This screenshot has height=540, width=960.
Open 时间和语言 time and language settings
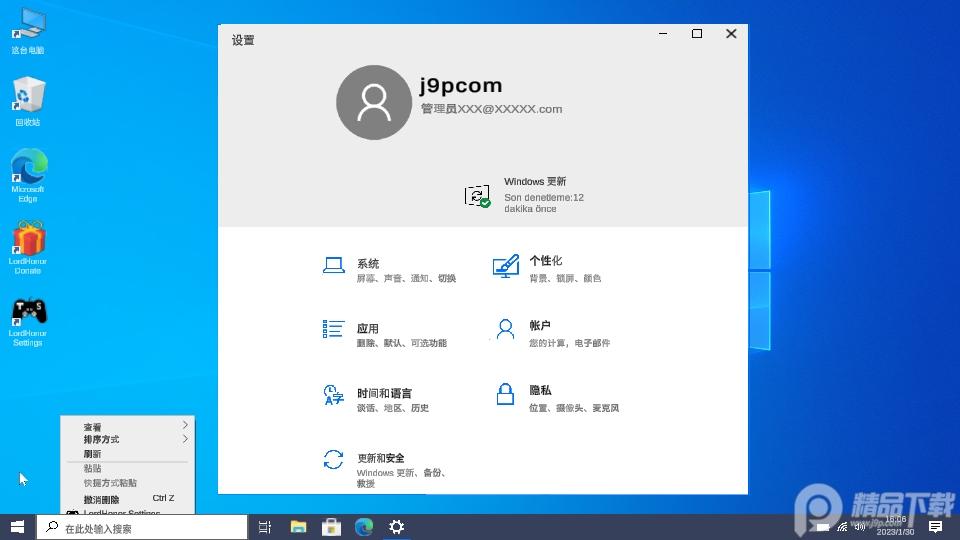coord(384,394)
